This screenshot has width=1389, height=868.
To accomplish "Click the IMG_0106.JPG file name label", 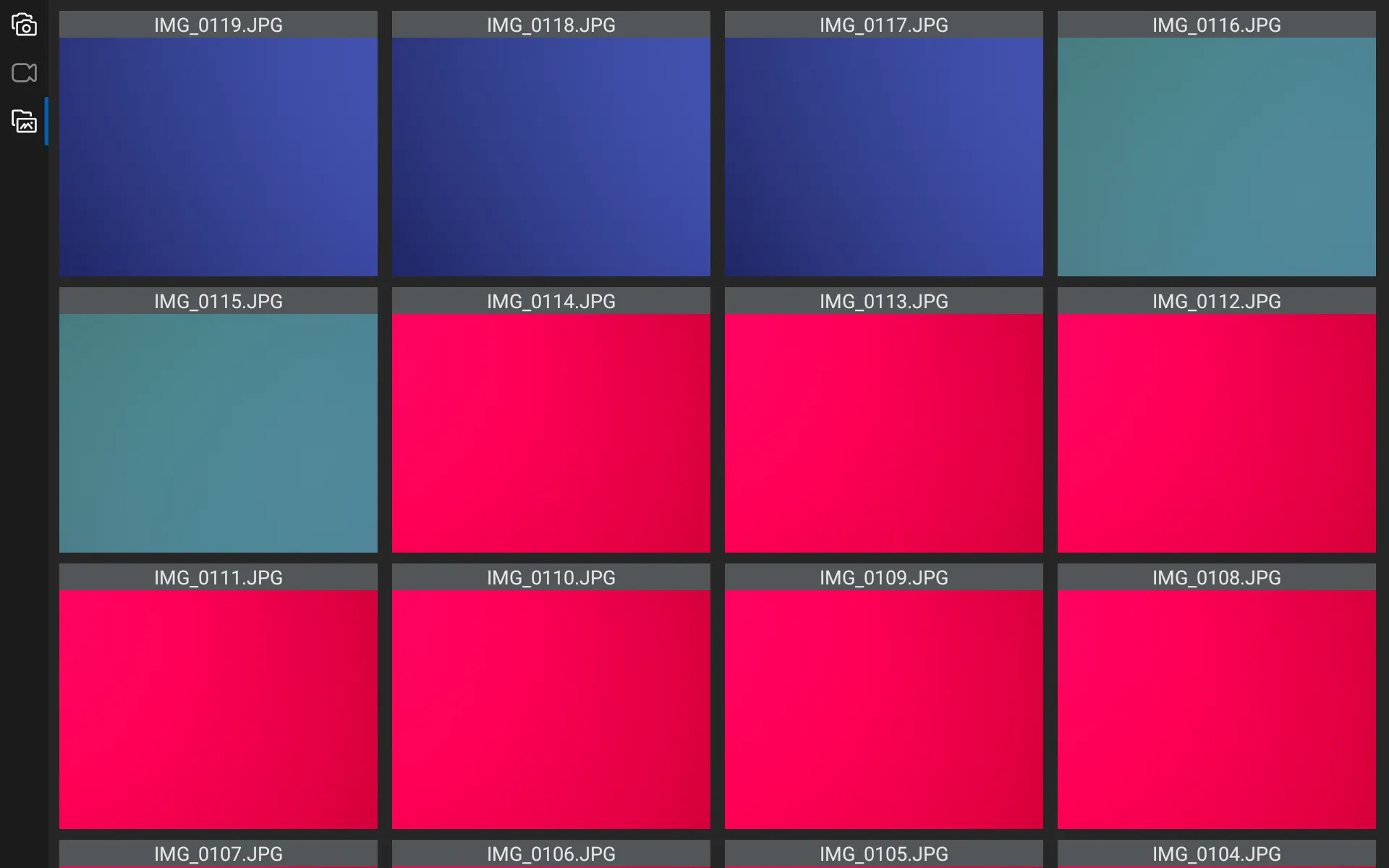I will coord(551,854).
